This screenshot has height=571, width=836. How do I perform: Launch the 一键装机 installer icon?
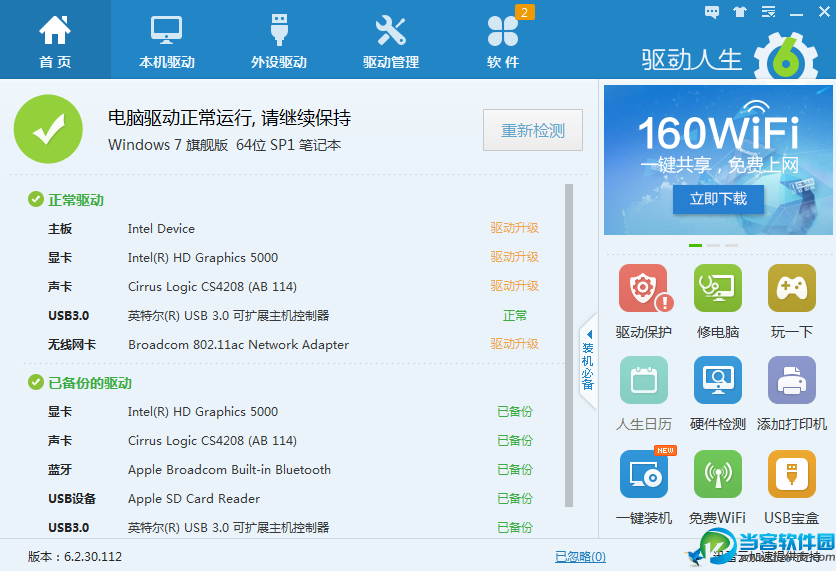coord(643,475)
